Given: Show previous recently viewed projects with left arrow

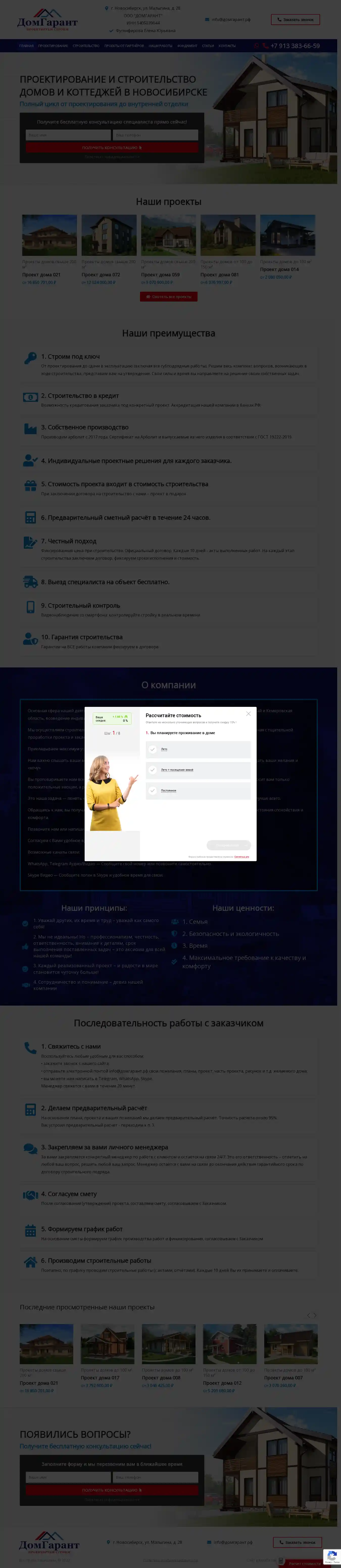Looking at the screenshot, I should [308, 1315].
